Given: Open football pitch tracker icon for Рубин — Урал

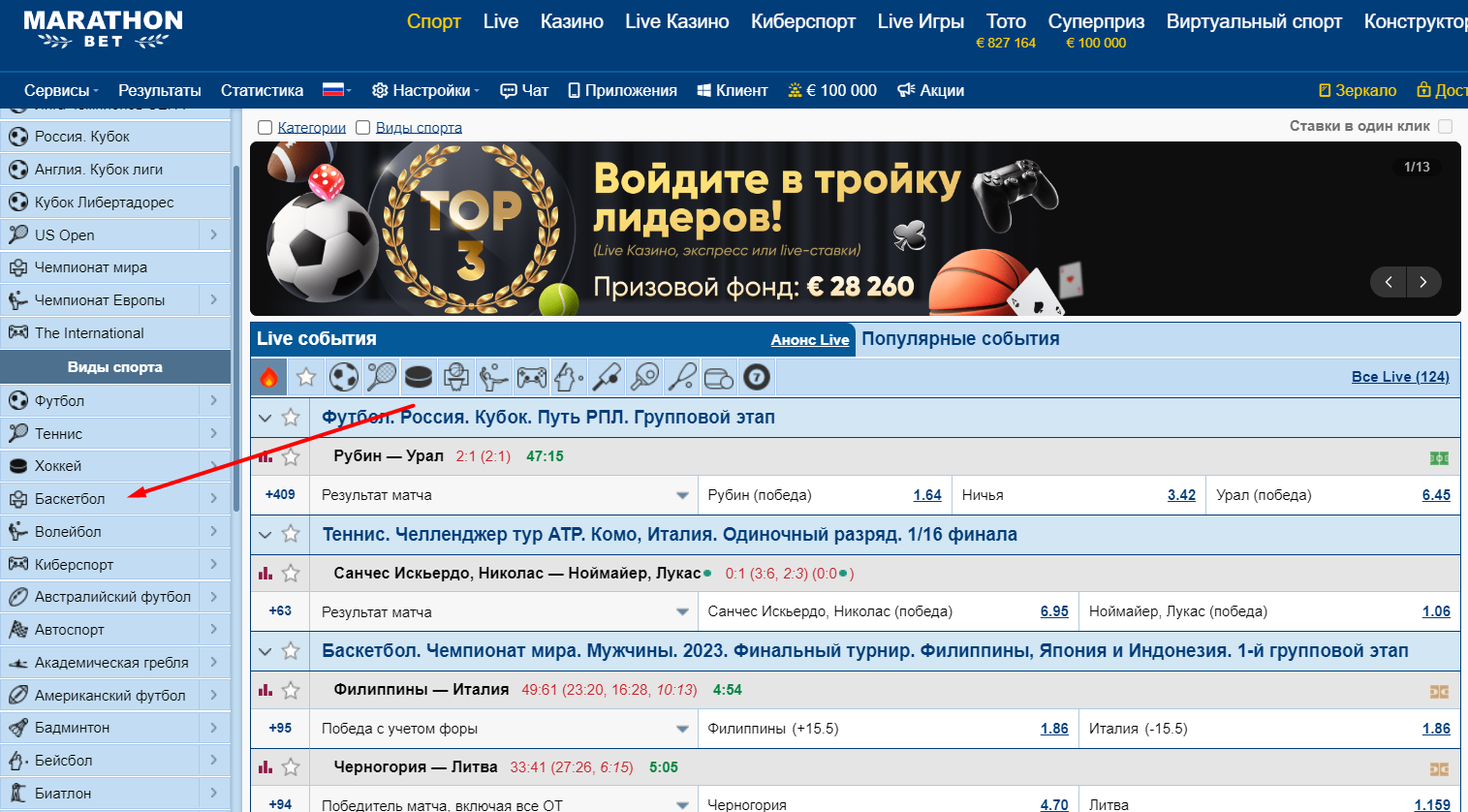Looking at the screenshot, I should 1439,458.
